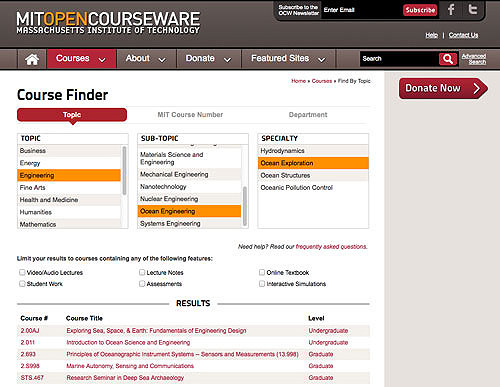Go to the home page icon
The image size is (500, 387).
pos(32,59)
